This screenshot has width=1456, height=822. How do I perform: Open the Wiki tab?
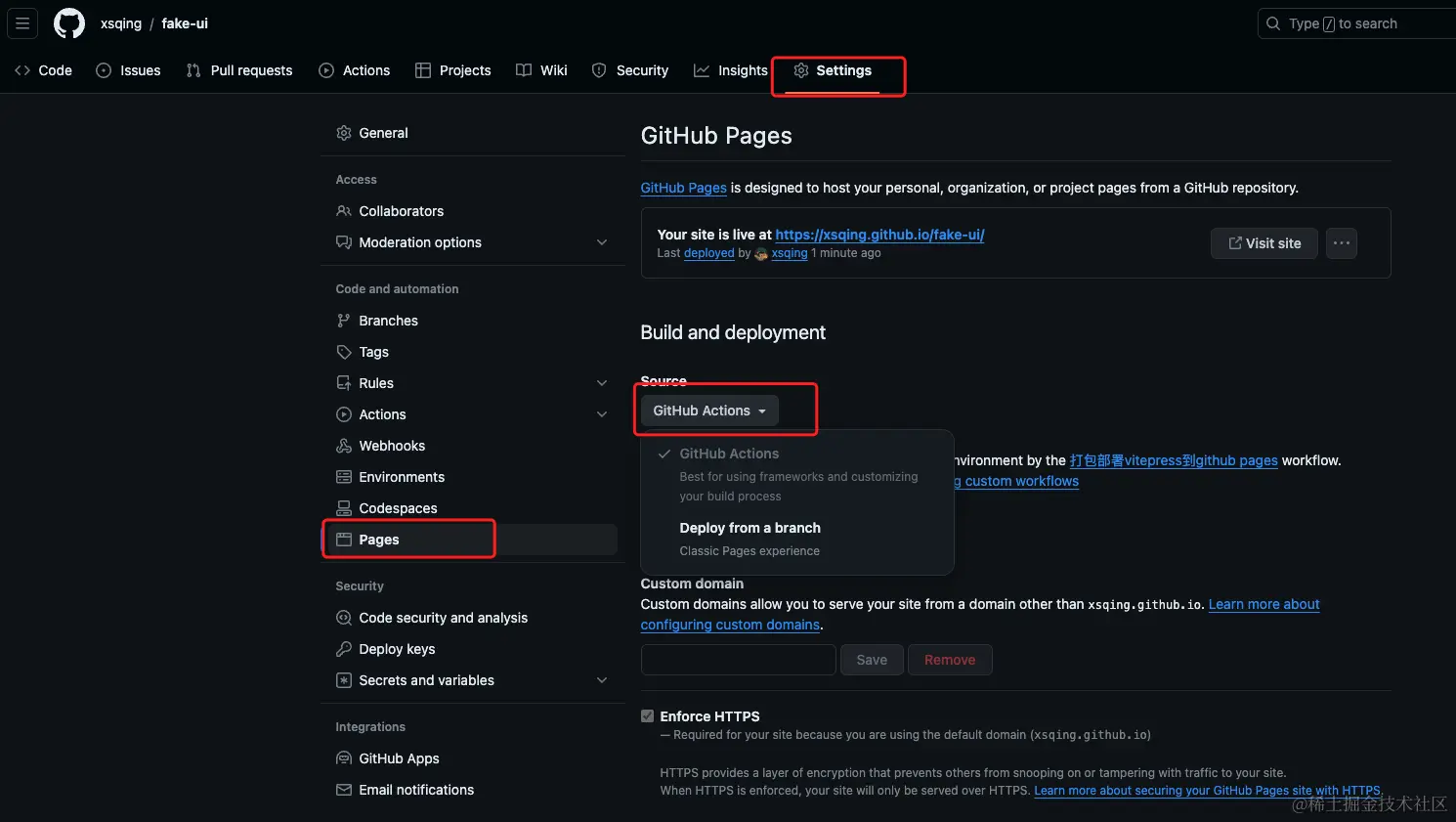click(541, 70)
